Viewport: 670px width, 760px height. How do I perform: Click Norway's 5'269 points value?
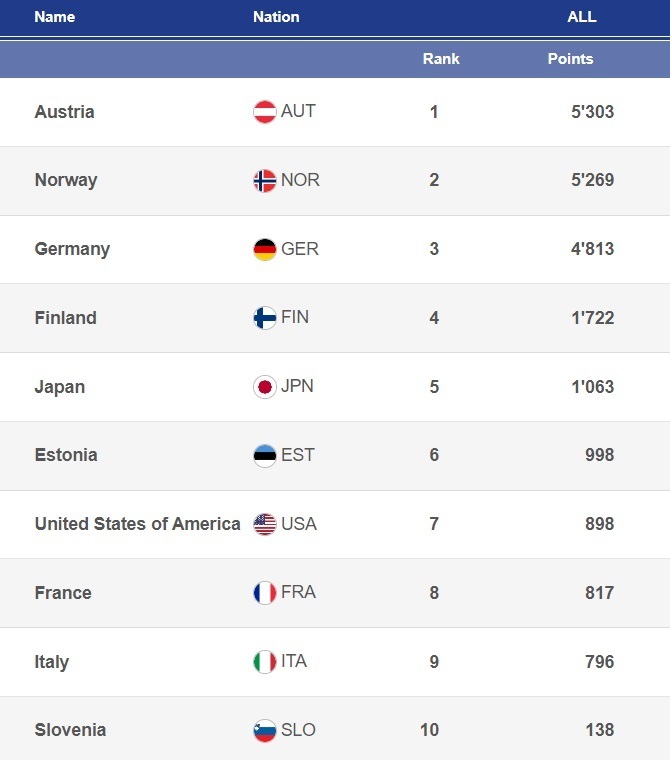592,180
